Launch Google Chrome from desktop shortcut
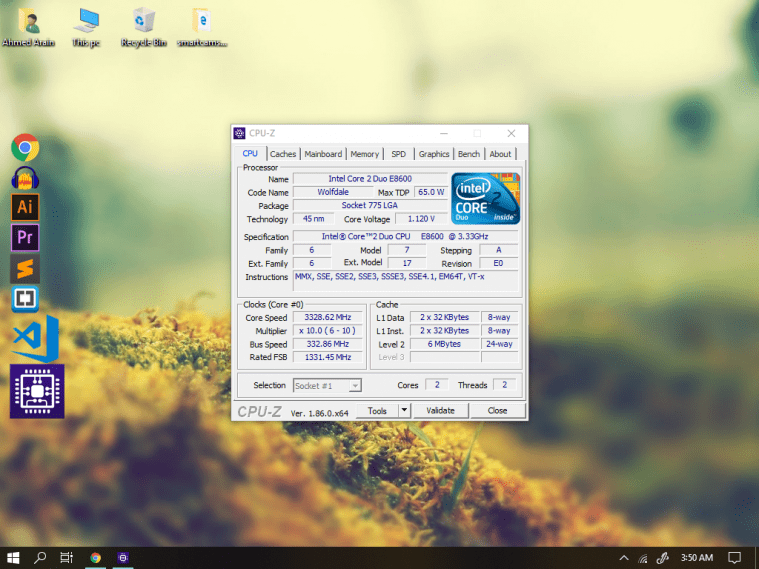This screenshot has width=759, height=569. 25,147
